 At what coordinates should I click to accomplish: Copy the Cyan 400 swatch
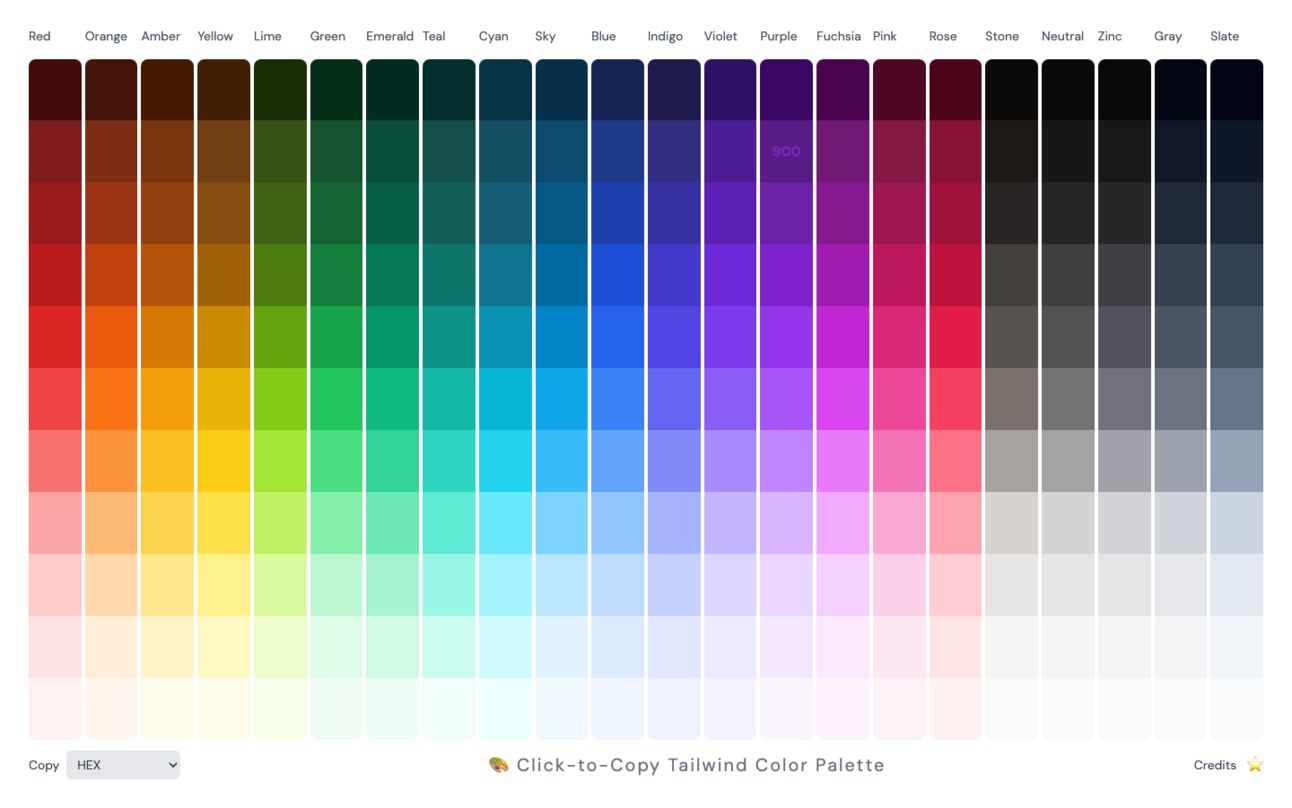point(505,461)
